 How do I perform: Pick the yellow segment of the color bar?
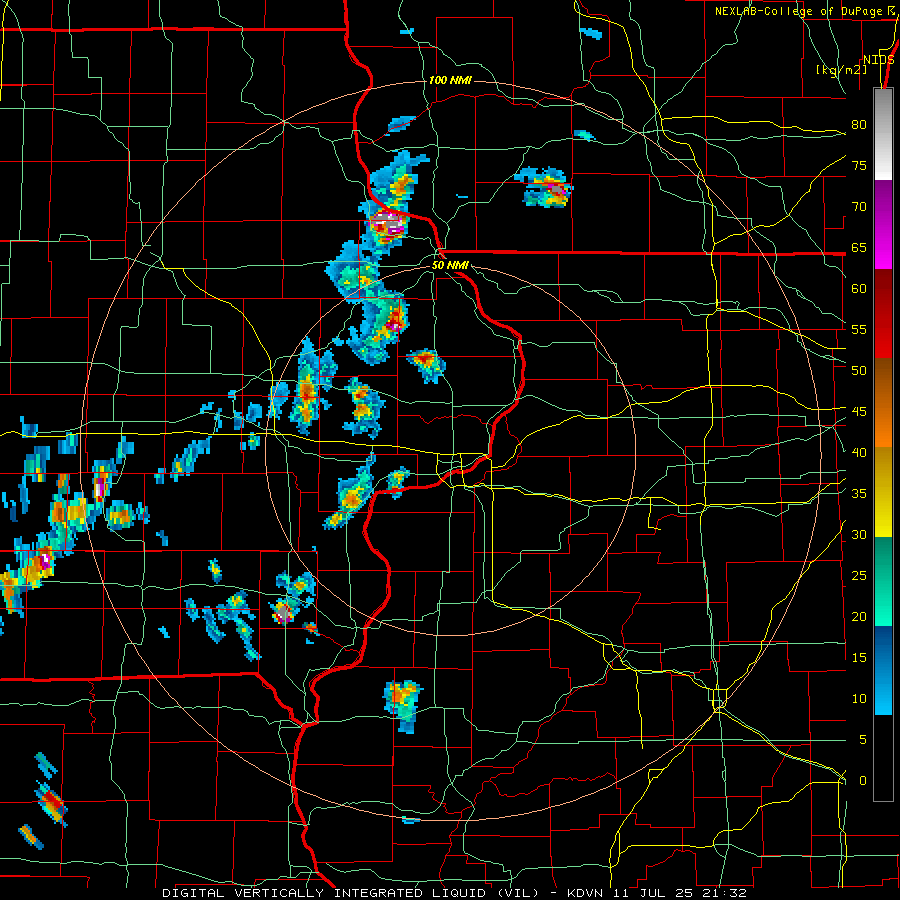[883, 492]
